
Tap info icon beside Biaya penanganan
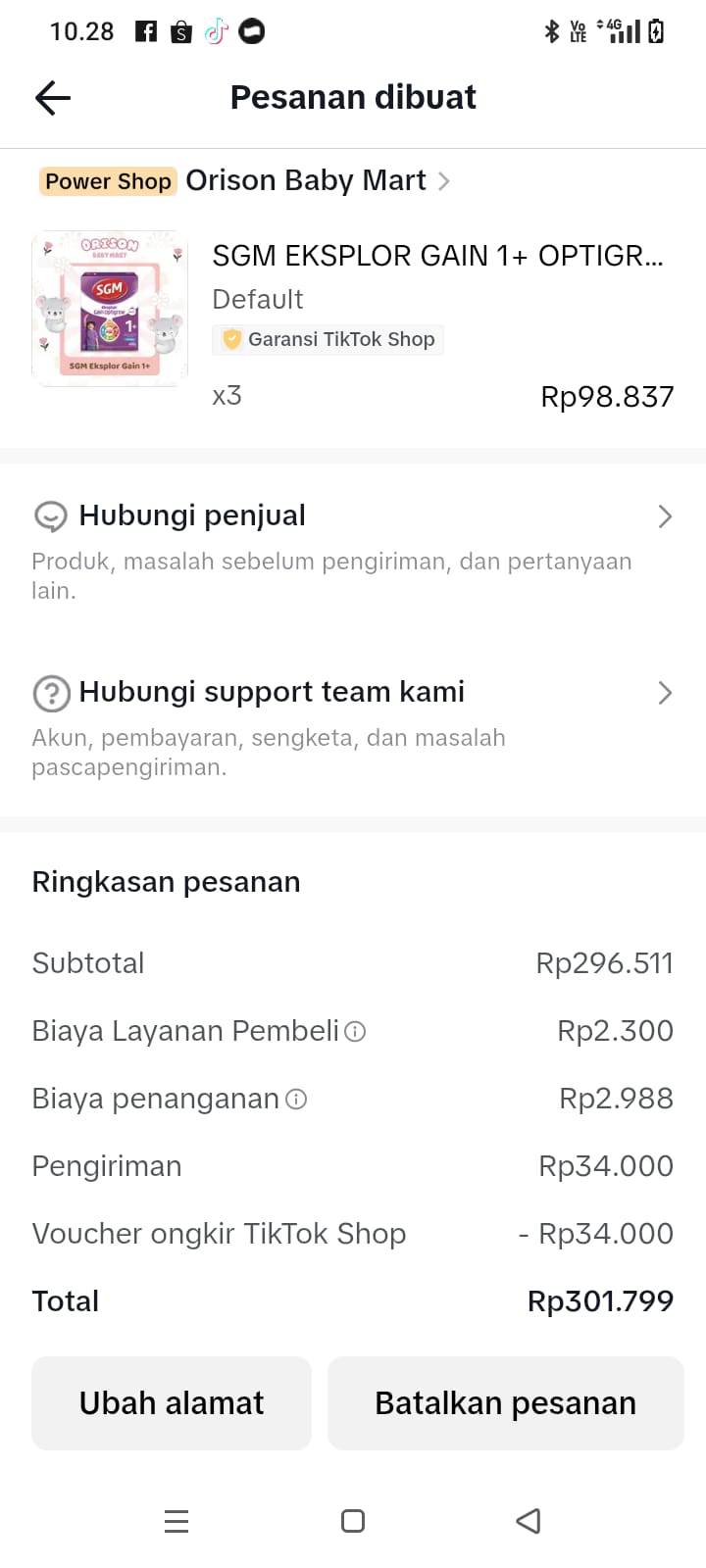coord(296,1100)
